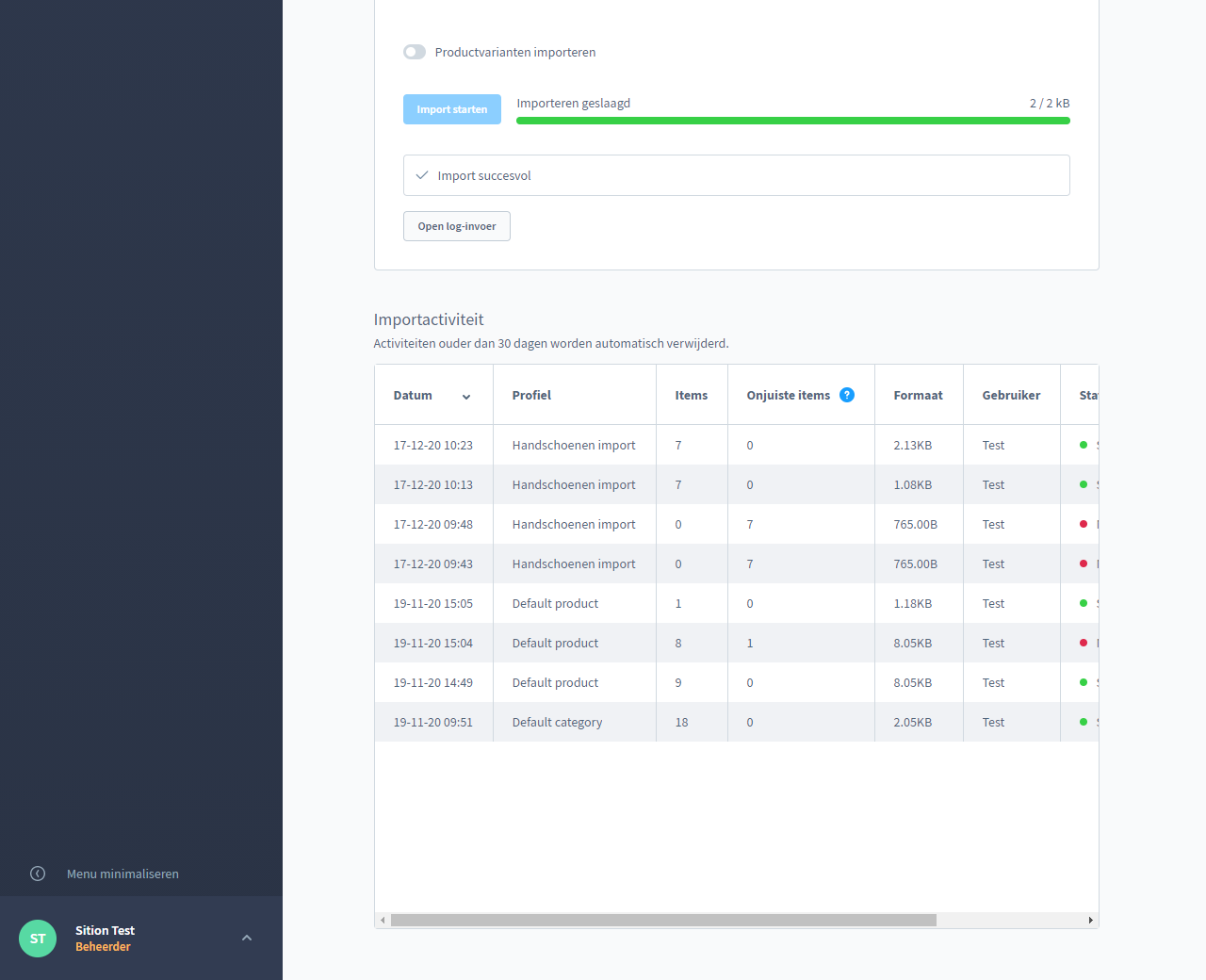Select Menu minimaliseren in the sidebar

122,874
